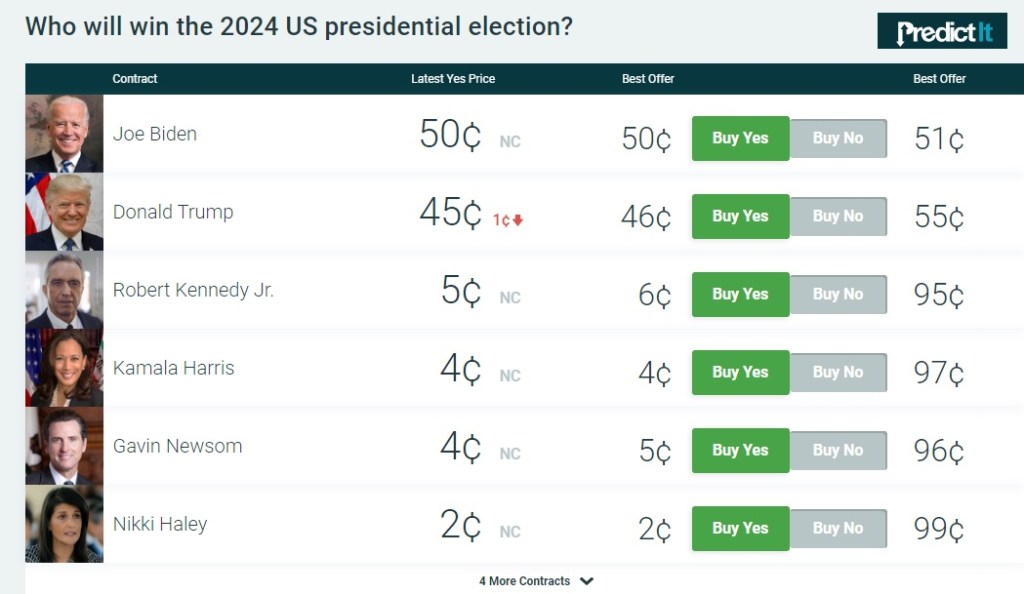The width and height of the screenshot is (1024, 594).
Task: Select Robert Kennedy Jr.'s photo thumbnail
Action: [64, 290]
